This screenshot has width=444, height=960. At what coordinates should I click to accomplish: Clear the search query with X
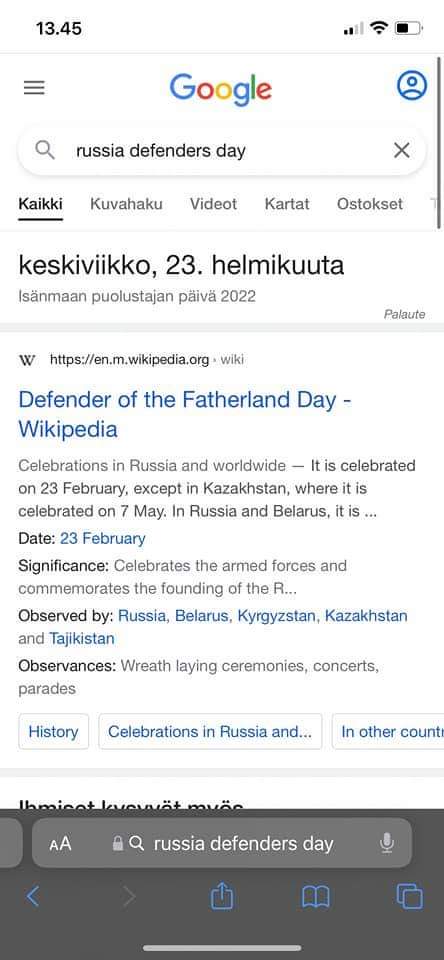point(401,150)
